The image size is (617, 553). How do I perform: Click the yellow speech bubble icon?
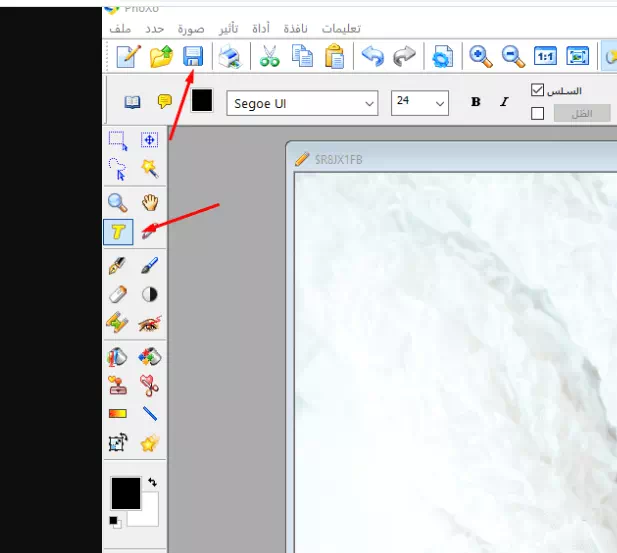pyautogui.click(x=164, y=102)
